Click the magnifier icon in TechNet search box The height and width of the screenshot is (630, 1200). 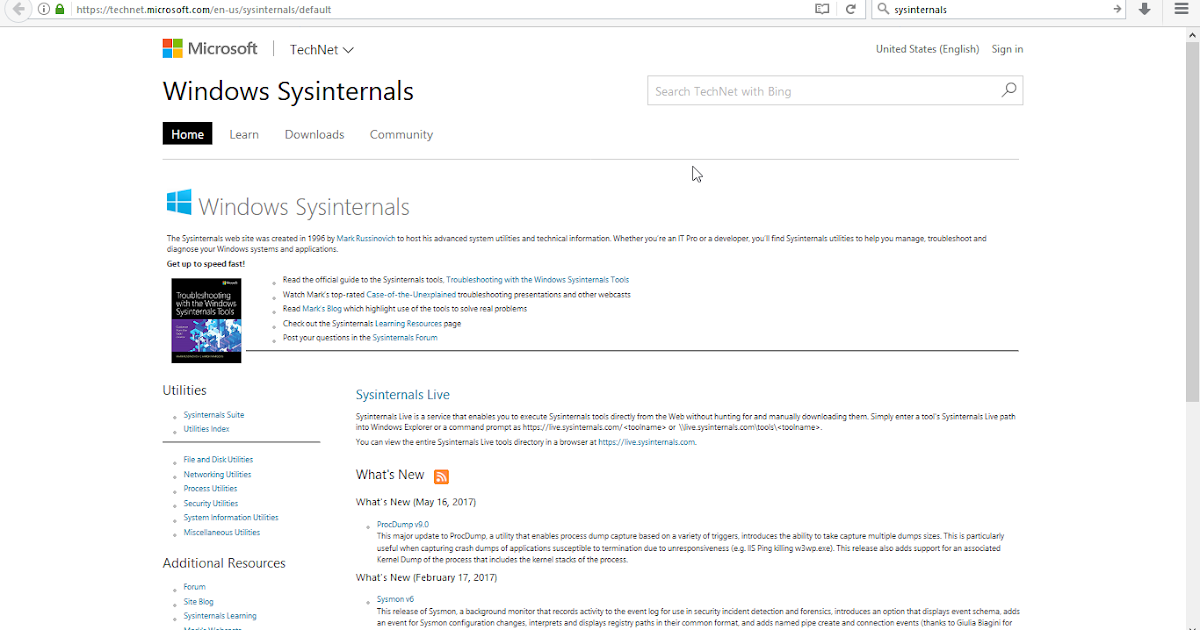coord(1009,90)
